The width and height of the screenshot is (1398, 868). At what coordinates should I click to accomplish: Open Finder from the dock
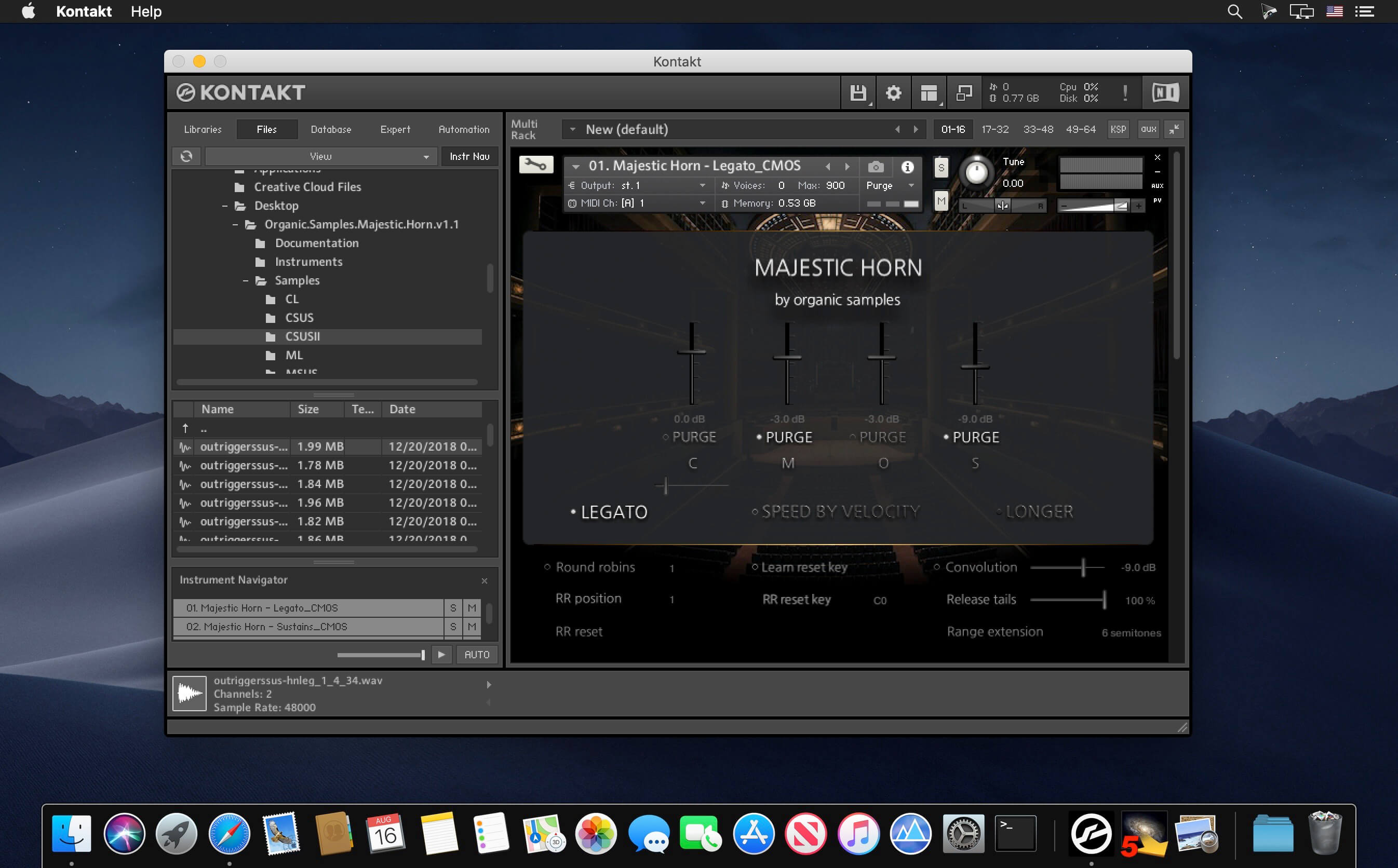72,833
